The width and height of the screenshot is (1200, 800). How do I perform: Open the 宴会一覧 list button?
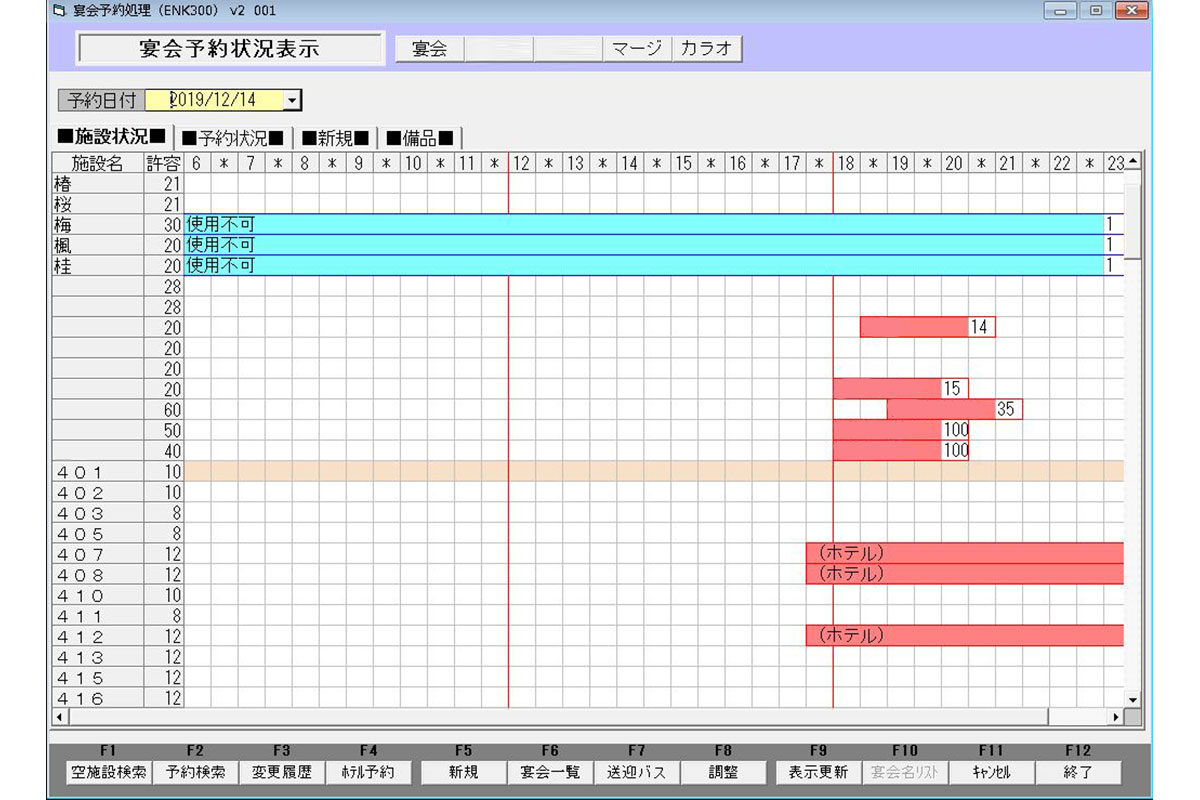click(550, 772)
